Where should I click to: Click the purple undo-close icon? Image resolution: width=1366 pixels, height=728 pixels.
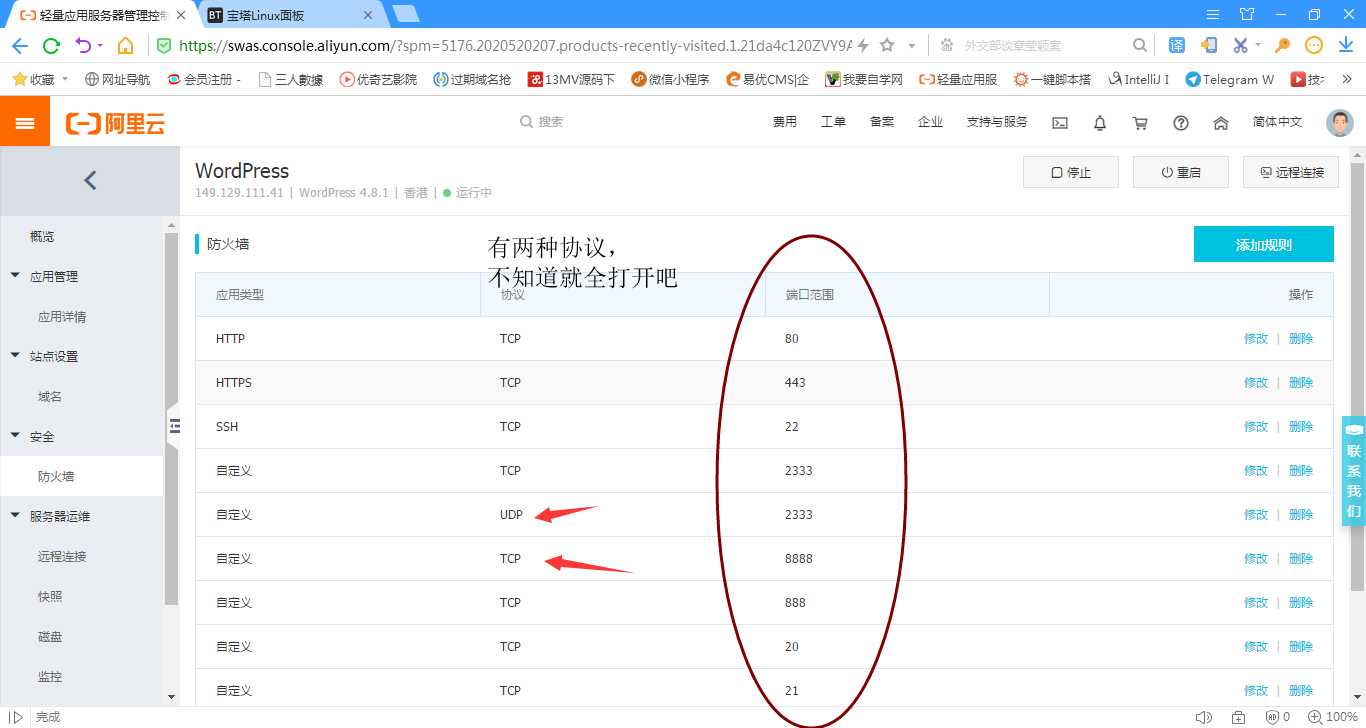click(x=83, y=46)
